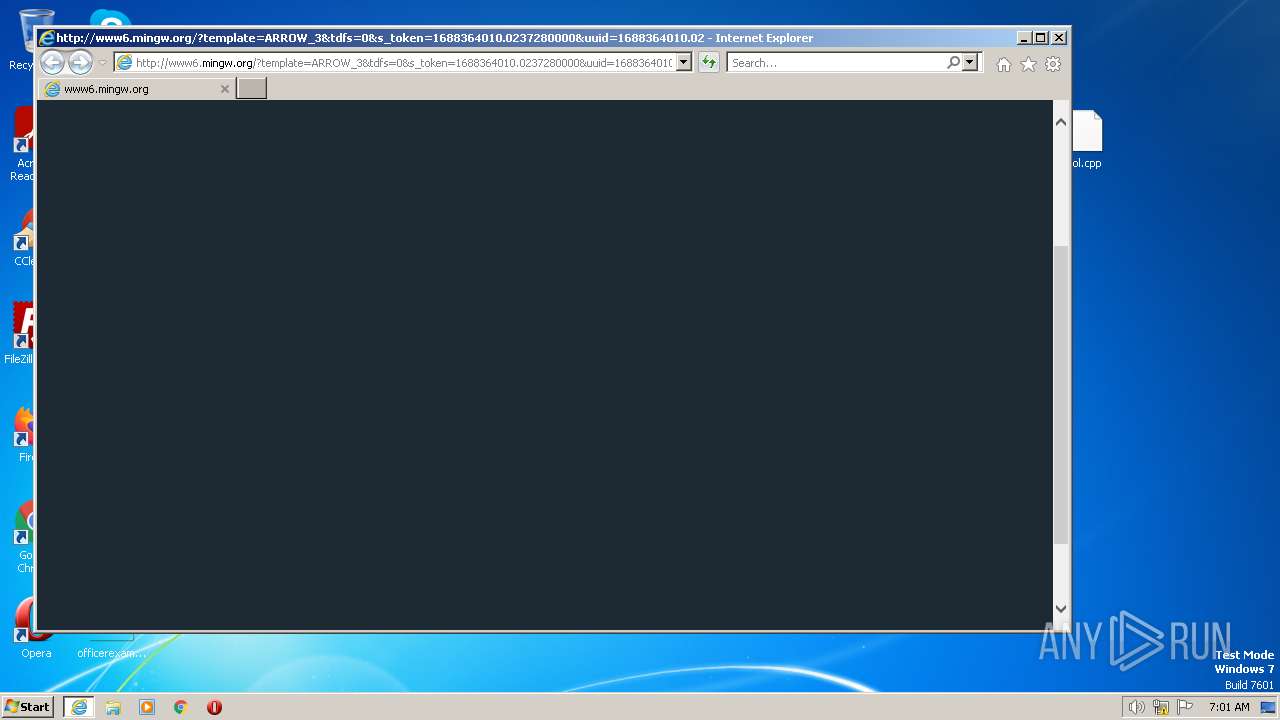Click the volume speaker tray icon
1280x720 pixels.
click(1136, 707)
